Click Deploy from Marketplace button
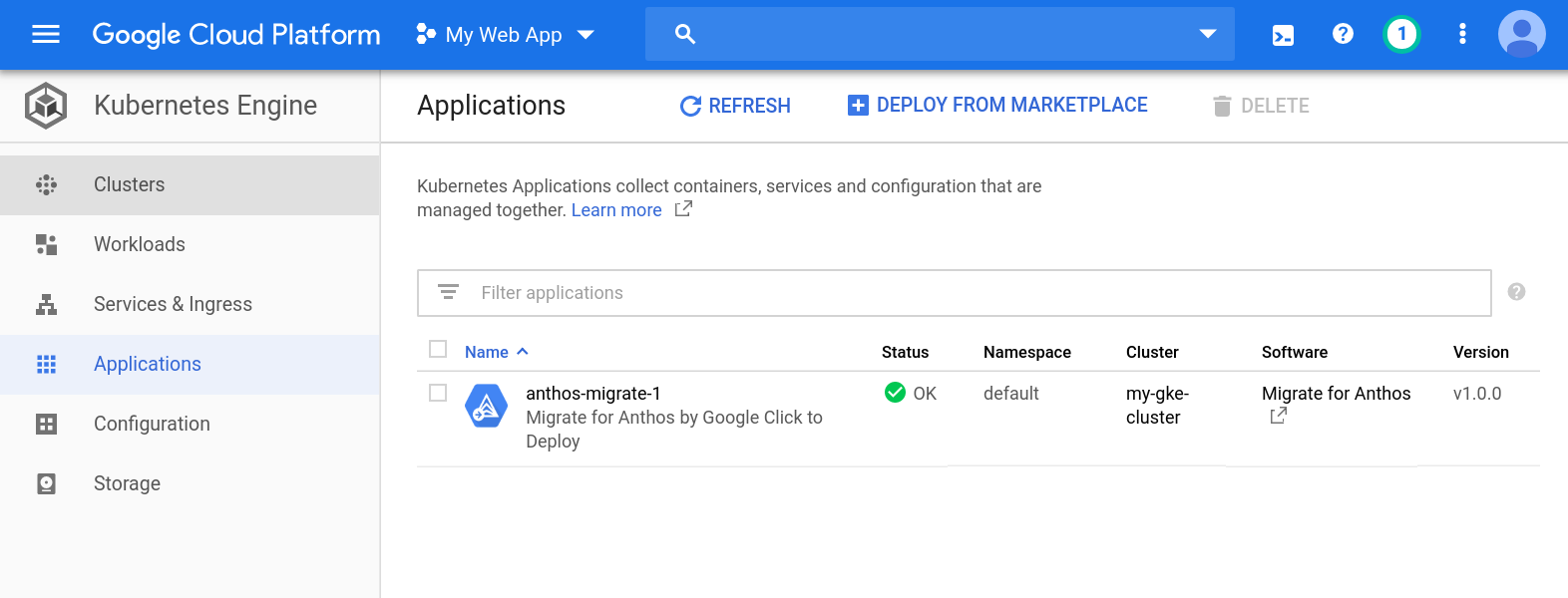The width and height of the screenshot is (1568, 598). tap(997, 106)
